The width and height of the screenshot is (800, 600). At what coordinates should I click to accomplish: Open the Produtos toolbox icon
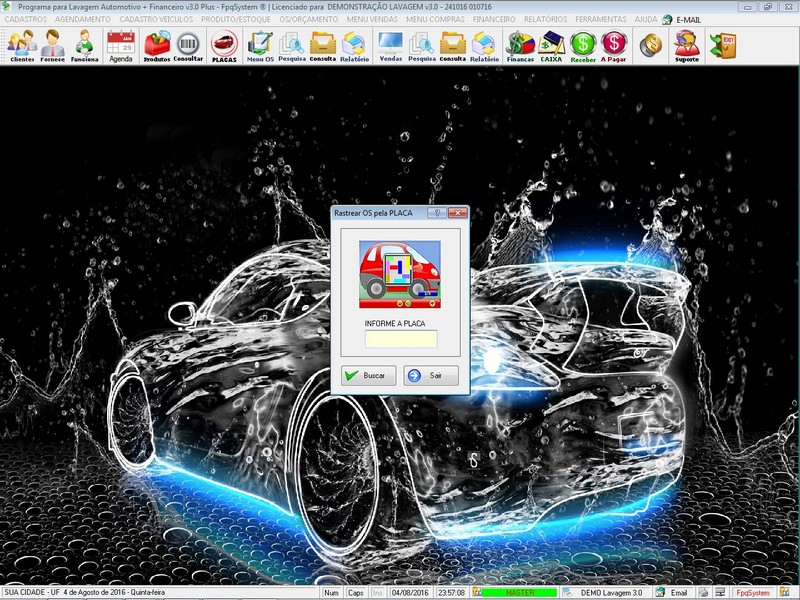157,46
